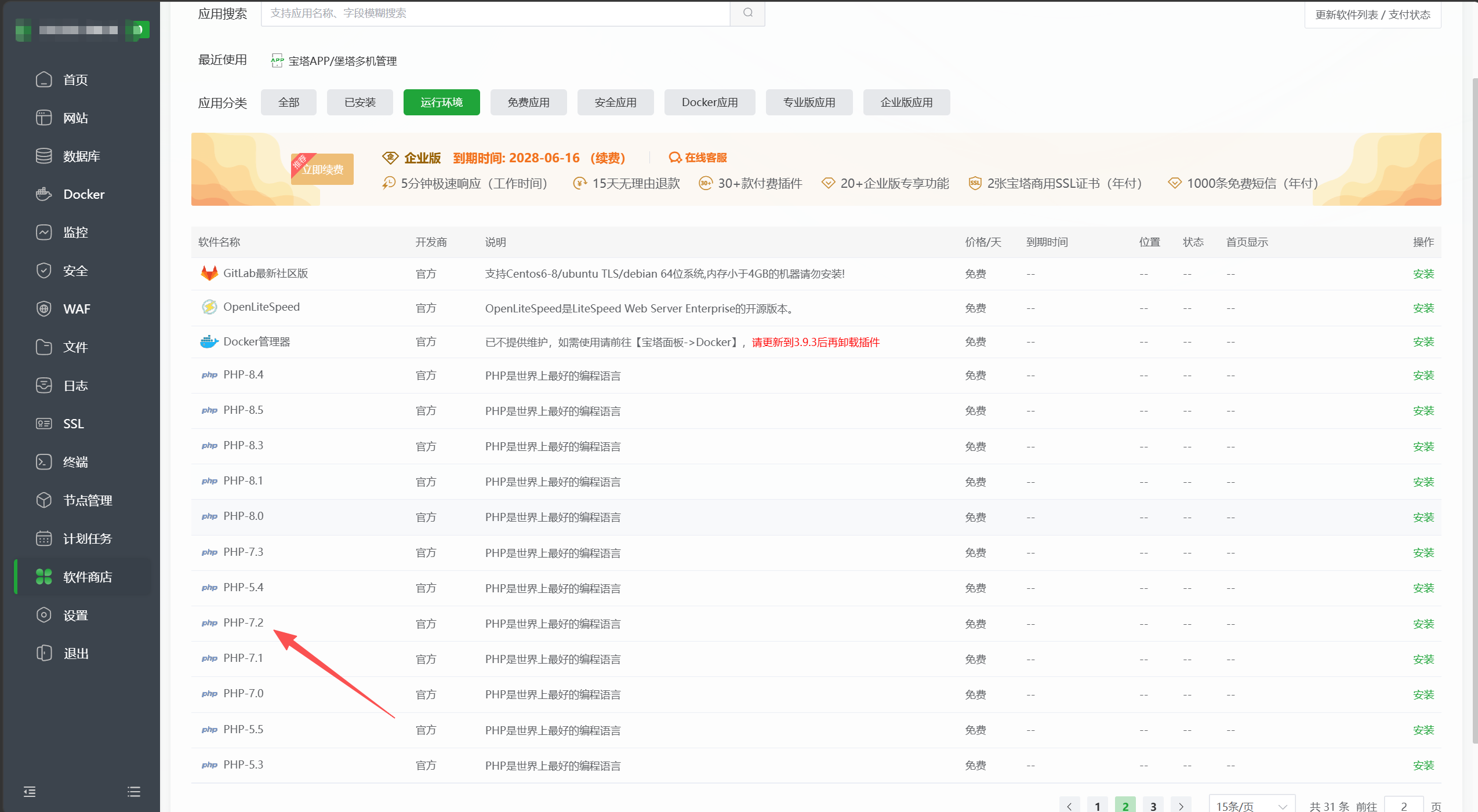
Task: Install GitLab最新社区版 via 安装 link
Action: [1423, 274]
